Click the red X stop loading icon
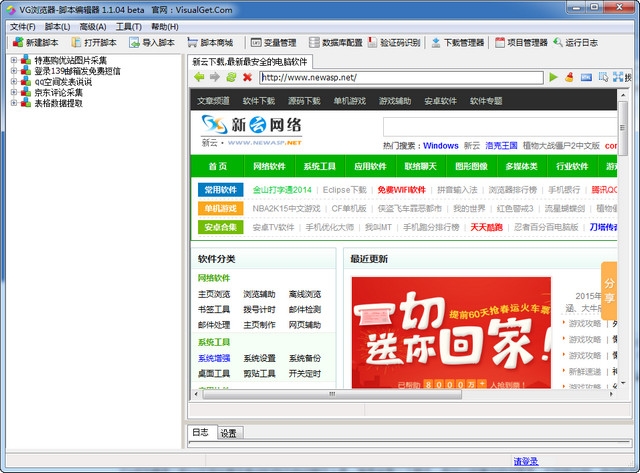This screenshot has width=640, height=473. tap(247, 77)
